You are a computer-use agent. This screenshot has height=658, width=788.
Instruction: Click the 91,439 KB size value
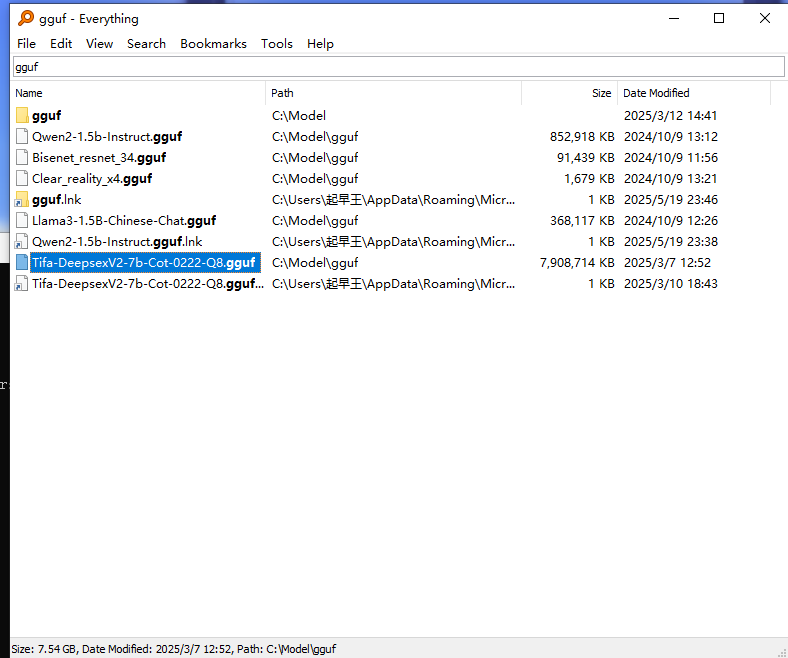click(x=585, y=158)
